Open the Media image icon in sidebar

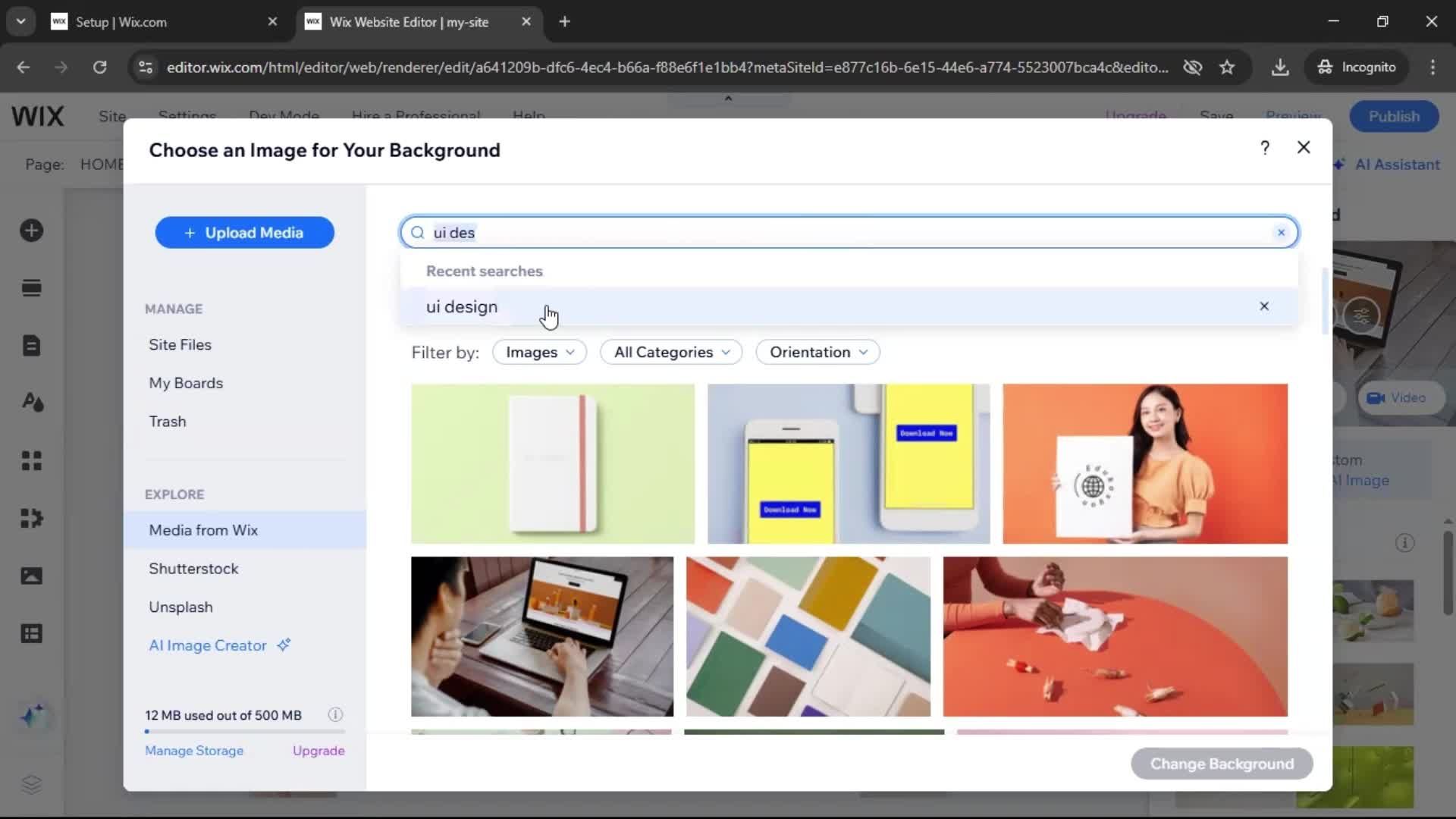pos(31,576)
